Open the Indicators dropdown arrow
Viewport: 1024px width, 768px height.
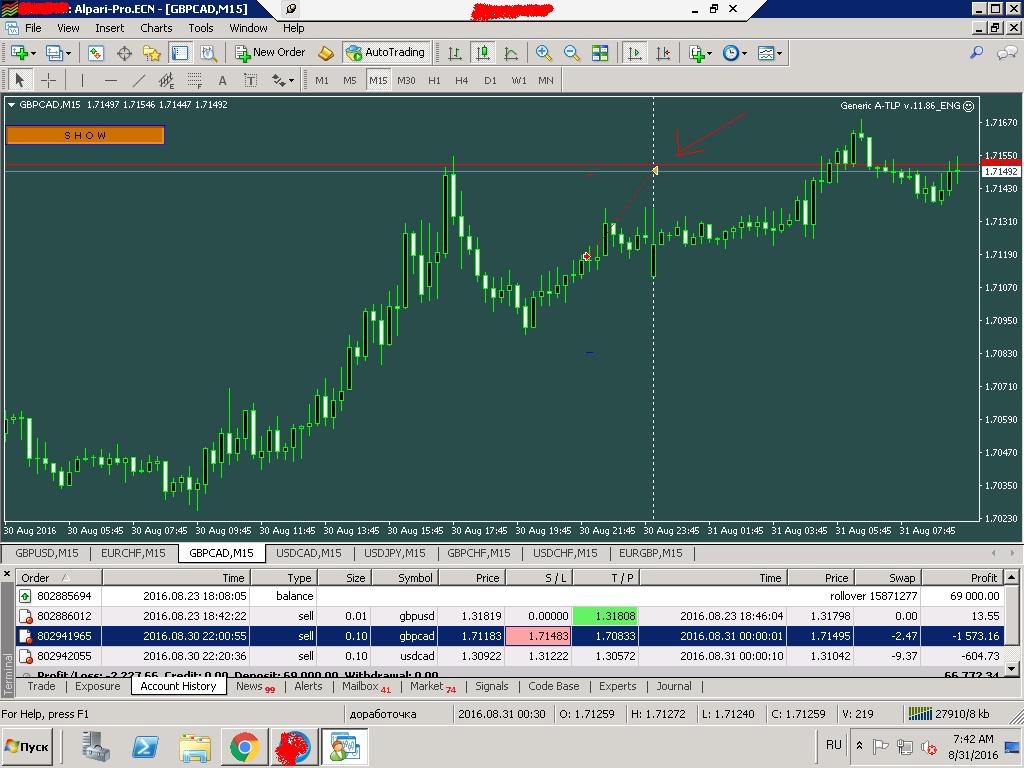coord(710,54)
